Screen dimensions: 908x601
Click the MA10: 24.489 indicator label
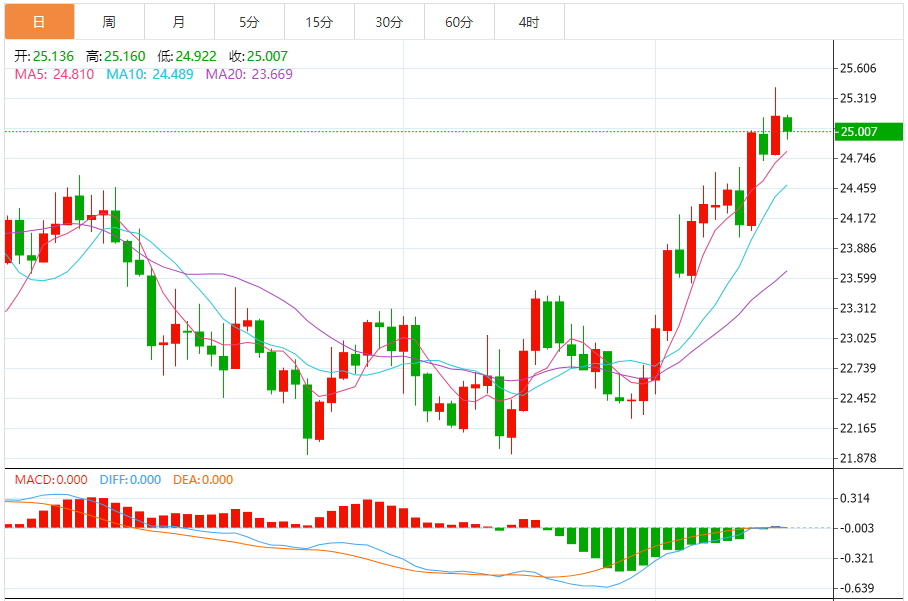point(149,74)
